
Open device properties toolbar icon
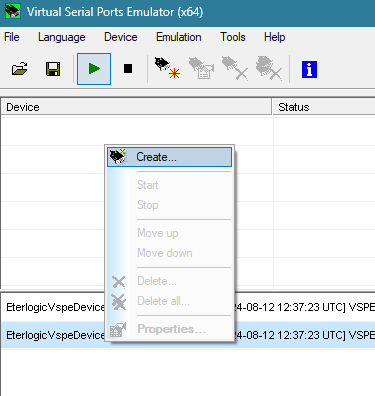[x=202, y=69]
